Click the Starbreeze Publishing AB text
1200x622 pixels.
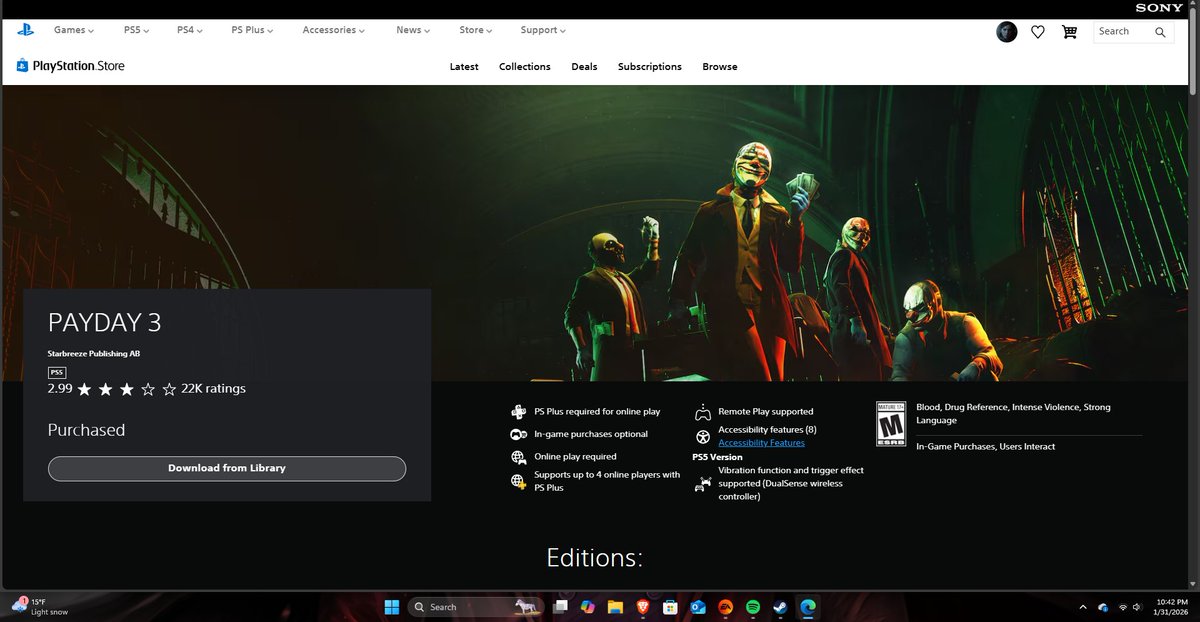[95, 354]
